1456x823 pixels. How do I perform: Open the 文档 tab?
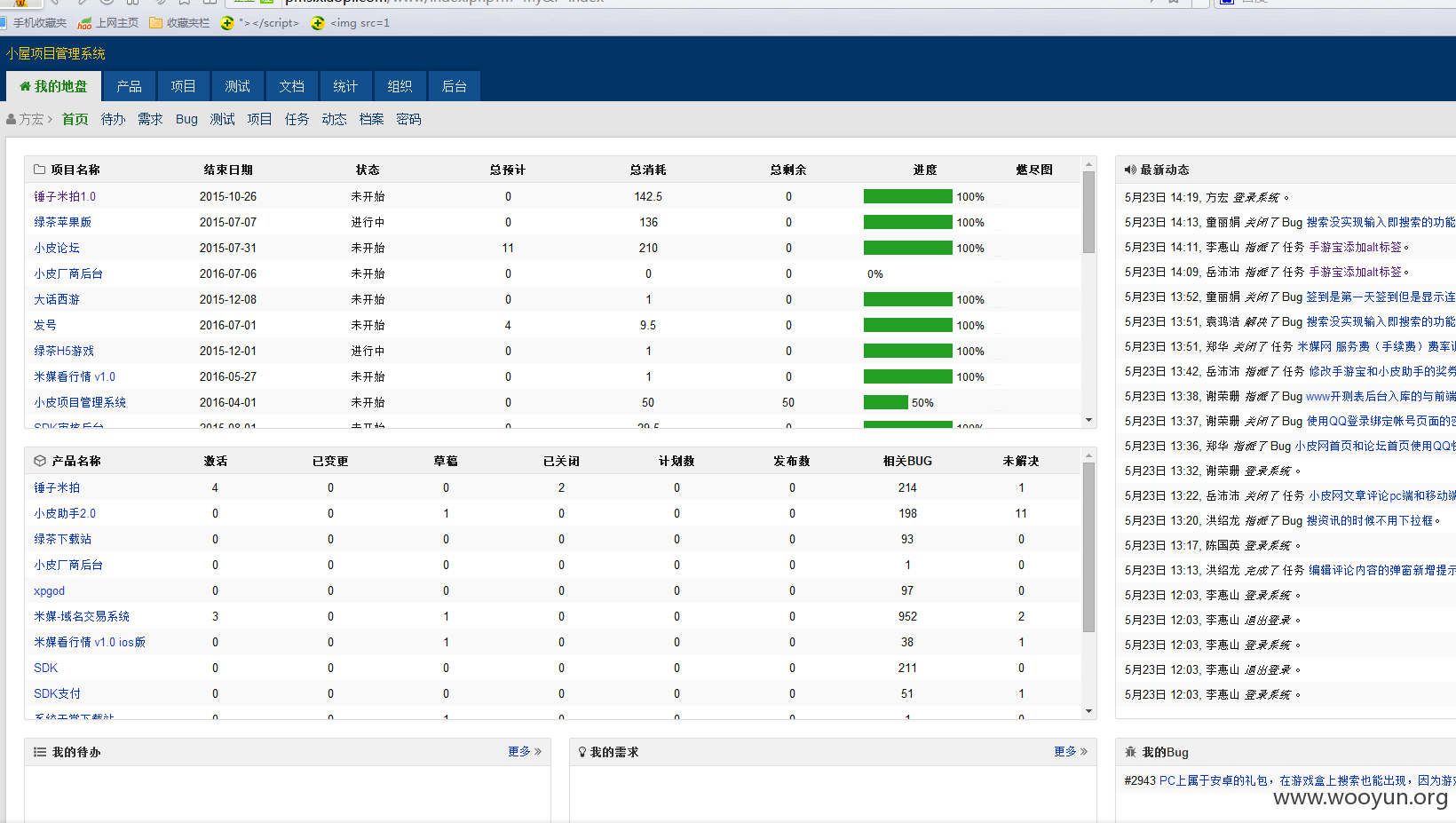coord(291,86)
